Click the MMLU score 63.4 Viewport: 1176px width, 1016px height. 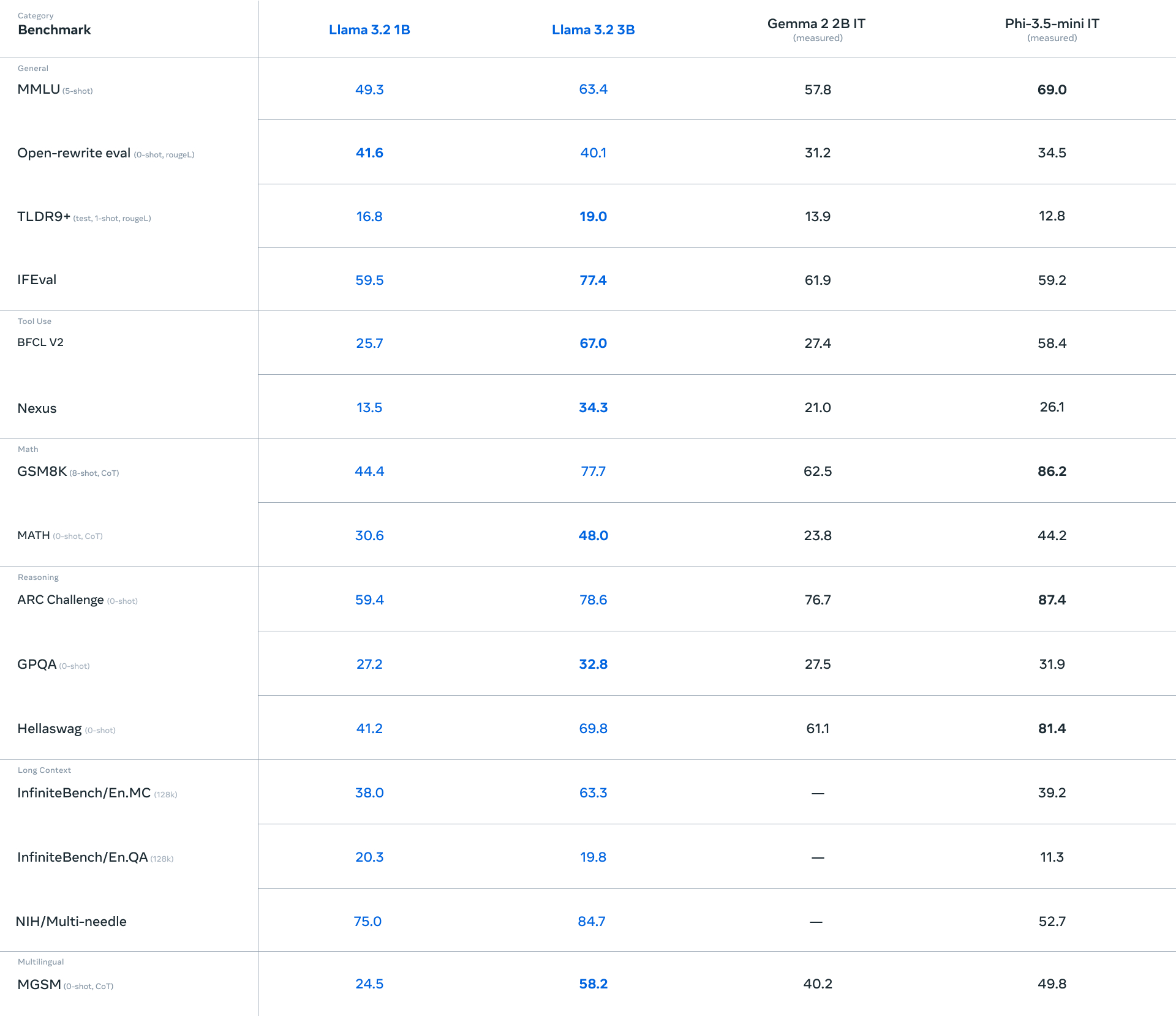point(593,89)
